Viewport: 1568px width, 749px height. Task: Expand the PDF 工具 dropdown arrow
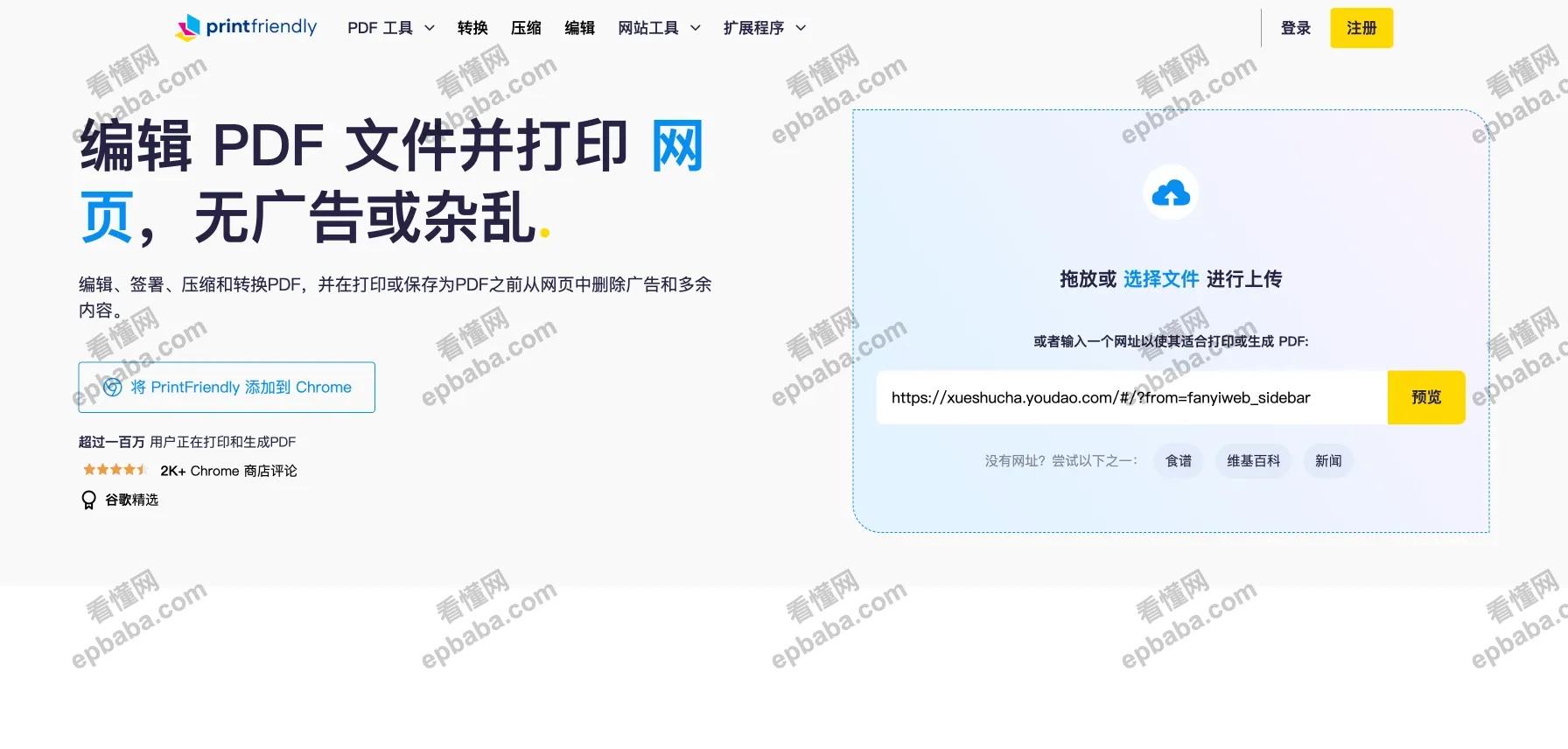pyautogui.click(x=430, y=28)
